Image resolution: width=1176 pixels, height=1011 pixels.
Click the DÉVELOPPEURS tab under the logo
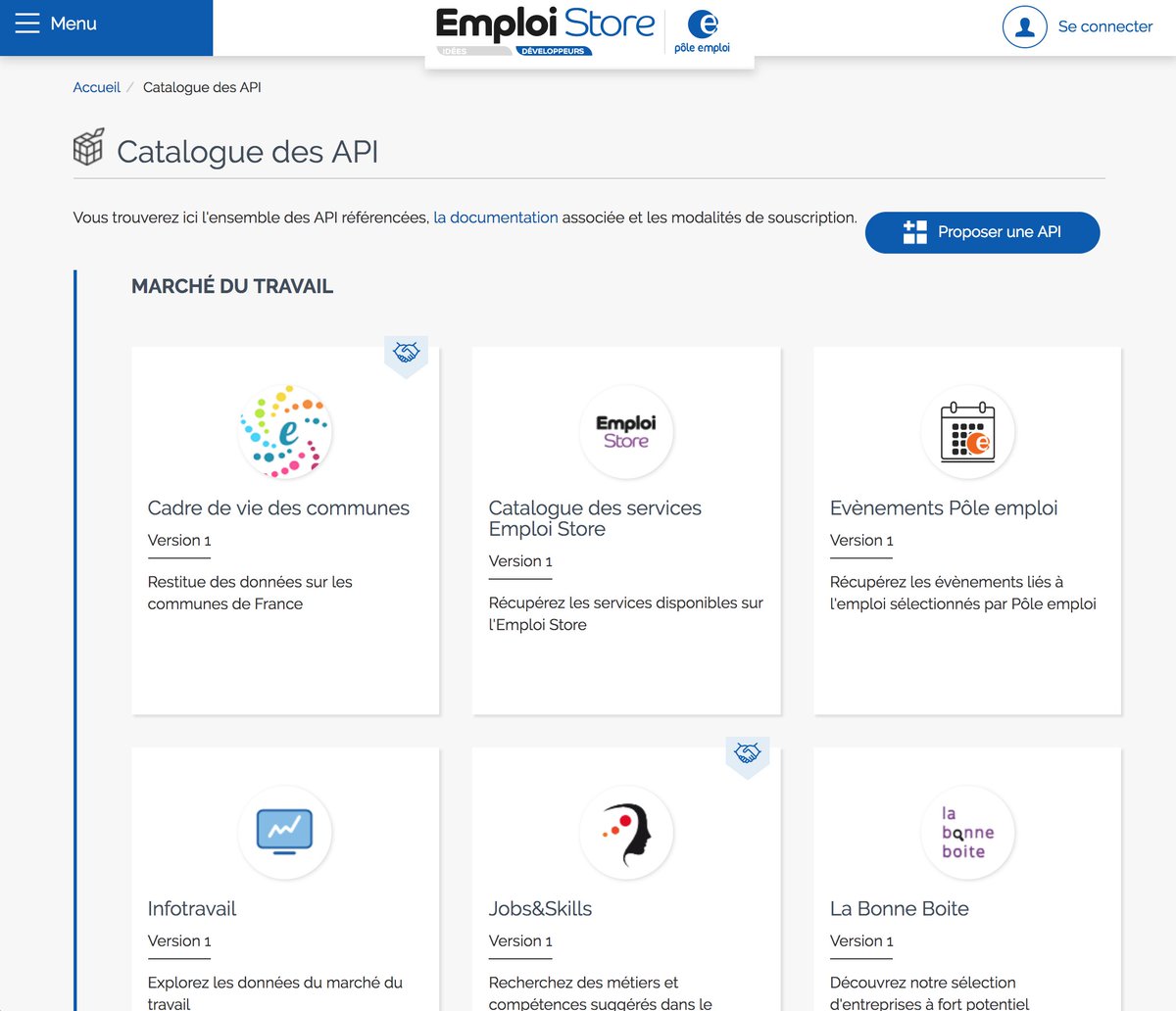(553, 51)
